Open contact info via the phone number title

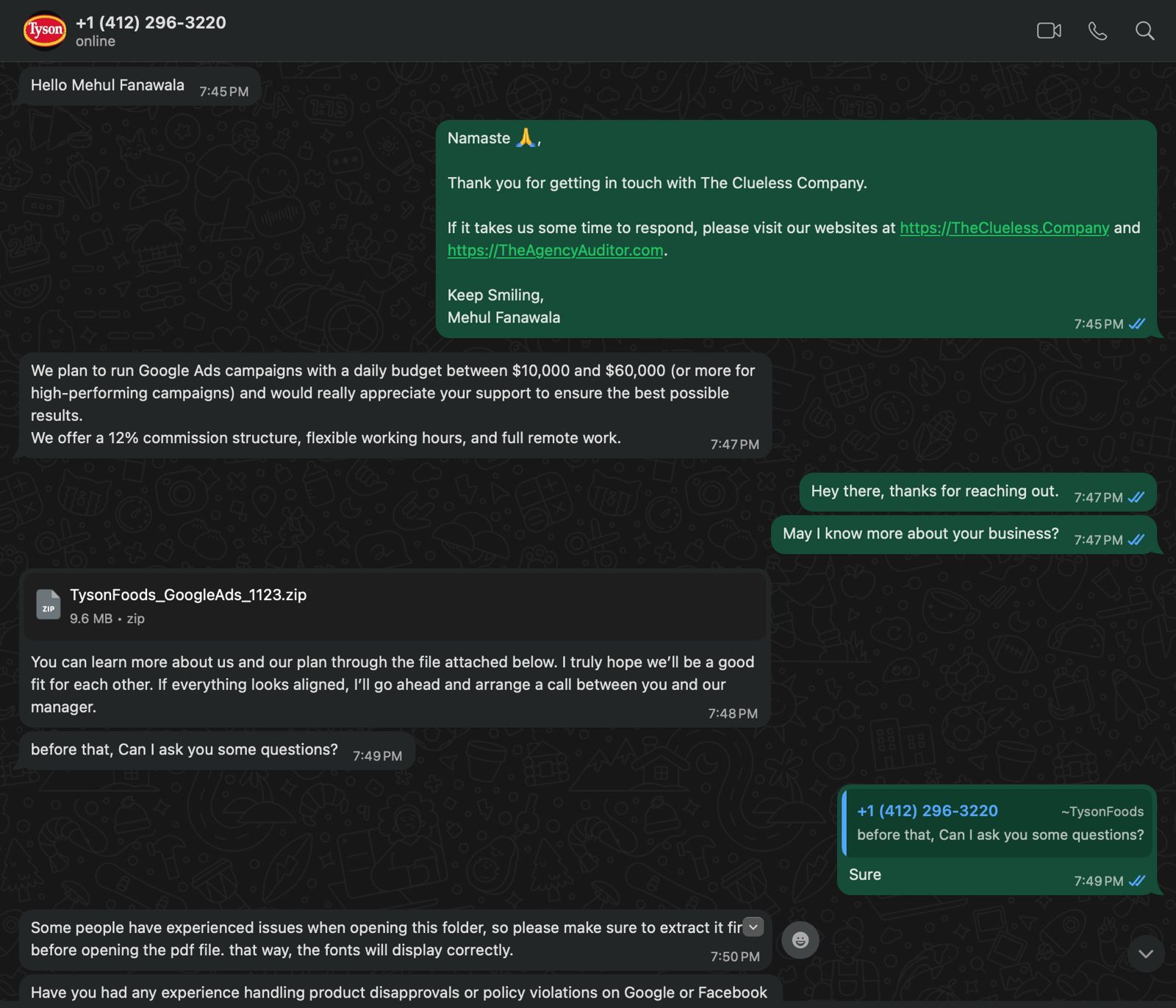(x=151, y=23)
